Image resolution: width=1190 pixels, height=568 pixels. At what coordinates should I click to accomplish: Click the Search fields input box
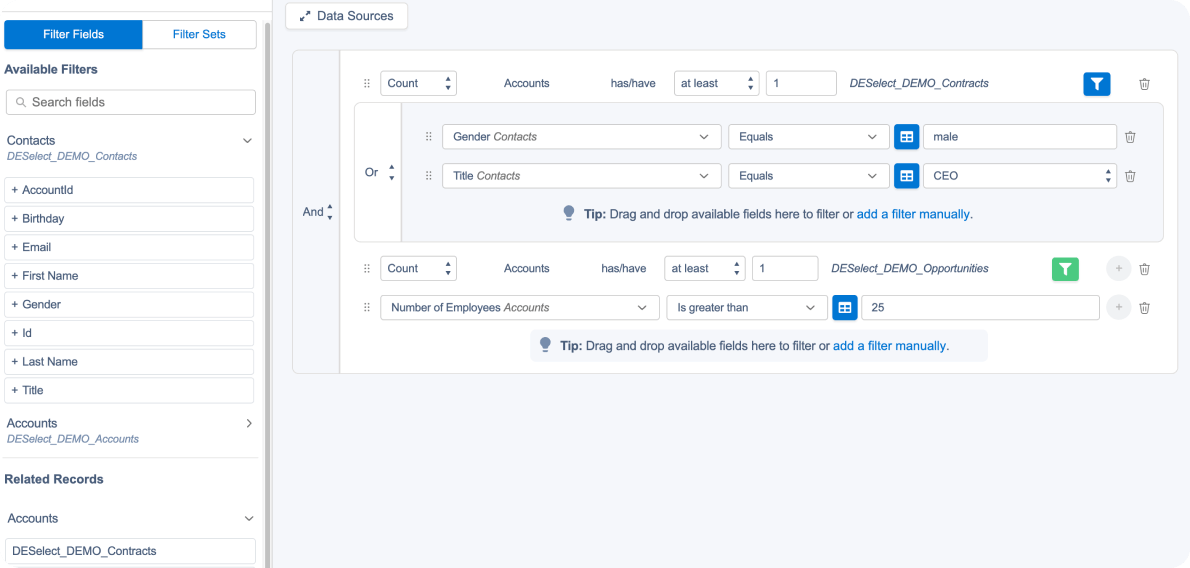[x=131, y=102]
